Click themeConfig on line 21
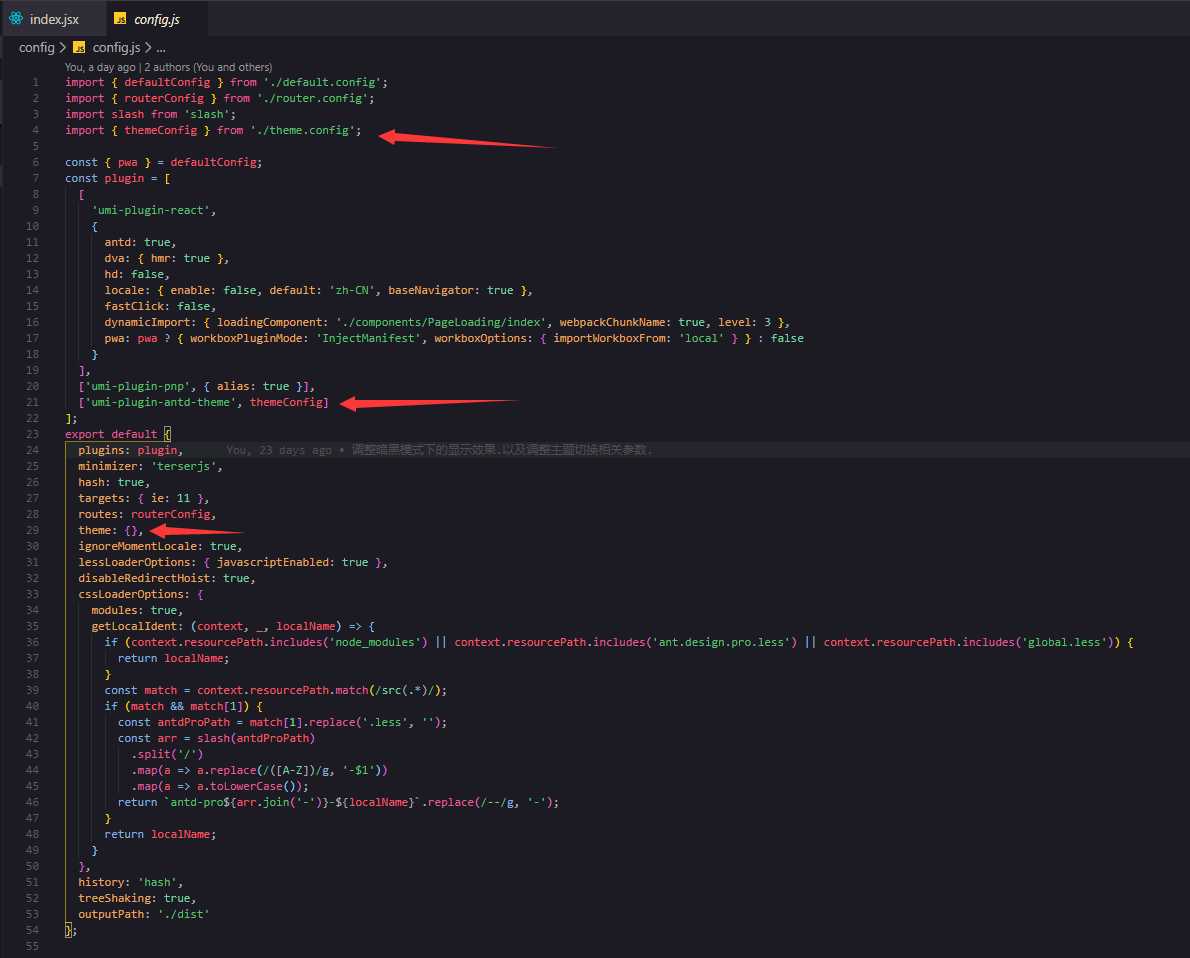Image resolution: width=1190 pixels, height=958 pixels. tap(286, 402)
